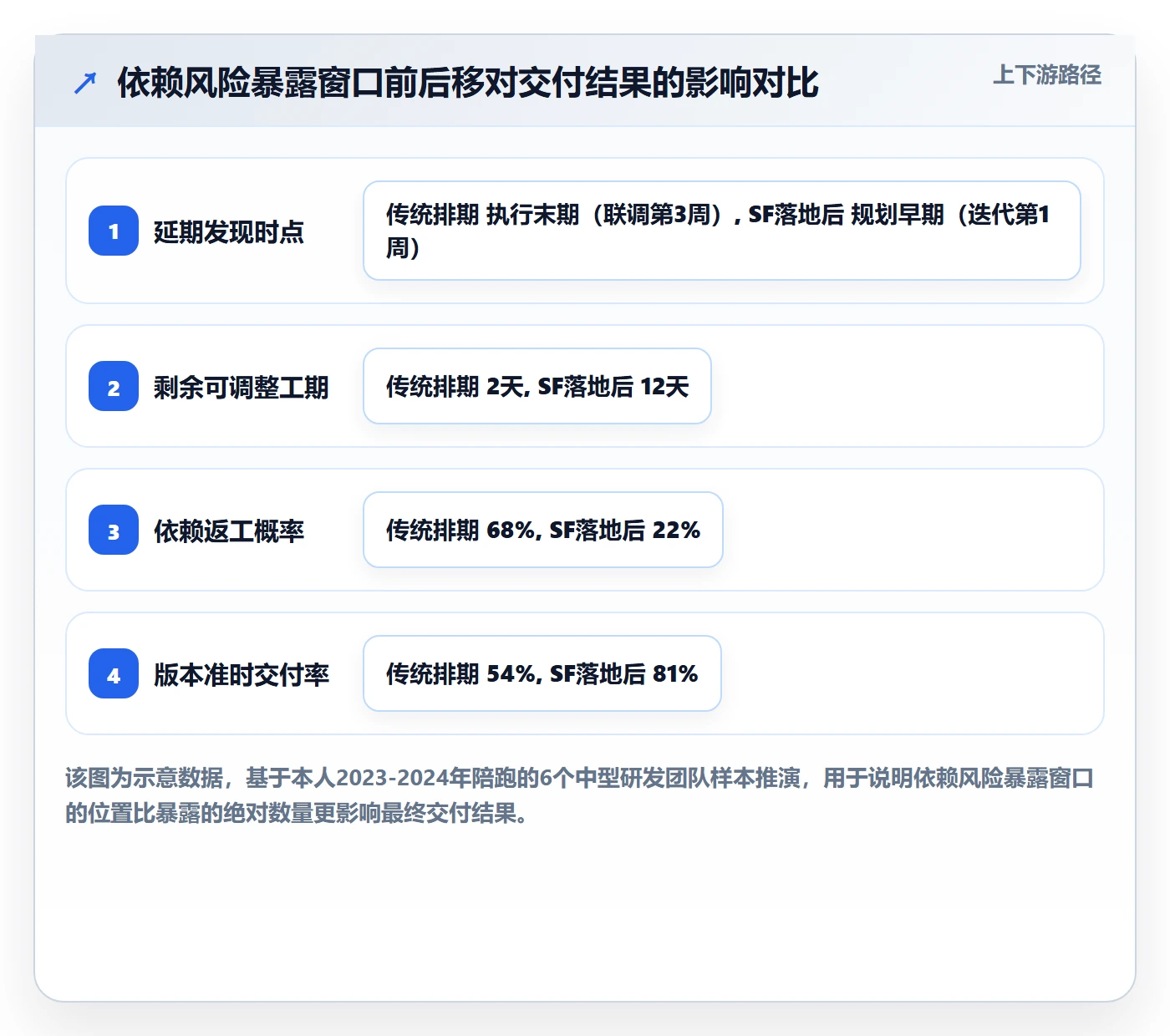Click the arrow icon beside the title
This screenshot has height=1036, width=1170.
(85, 83)
